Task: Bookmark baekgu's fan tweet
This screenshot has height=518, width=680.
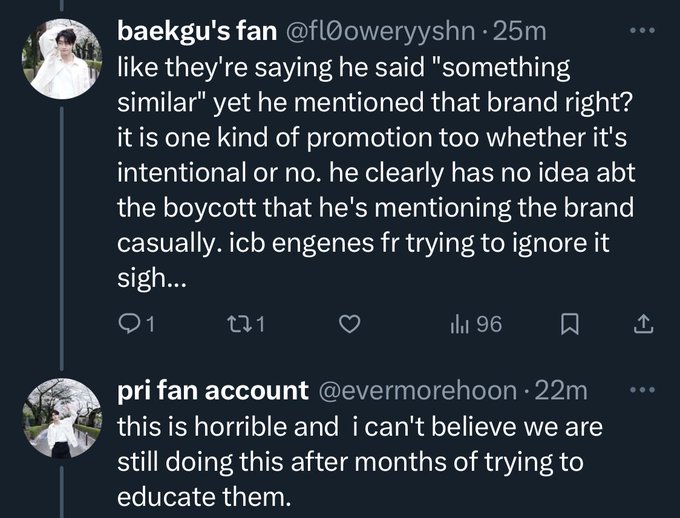Action: (x=568, y=324)
